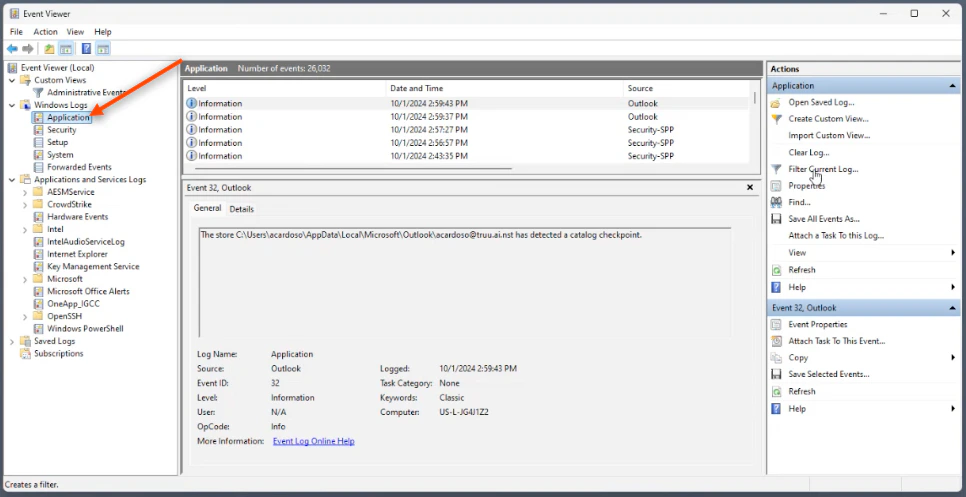Viewport: 966px width, 497px height.
Task: Click the Subscriptions icon in tree
Action: (x=25, y=354)
